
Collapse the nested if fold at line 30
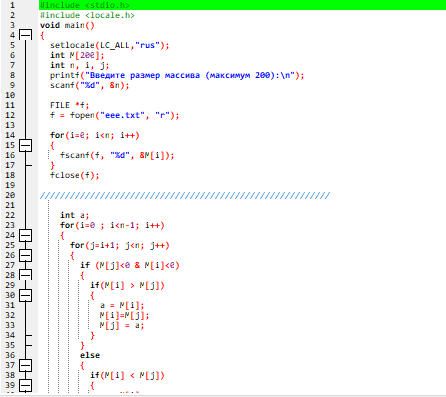26,295
